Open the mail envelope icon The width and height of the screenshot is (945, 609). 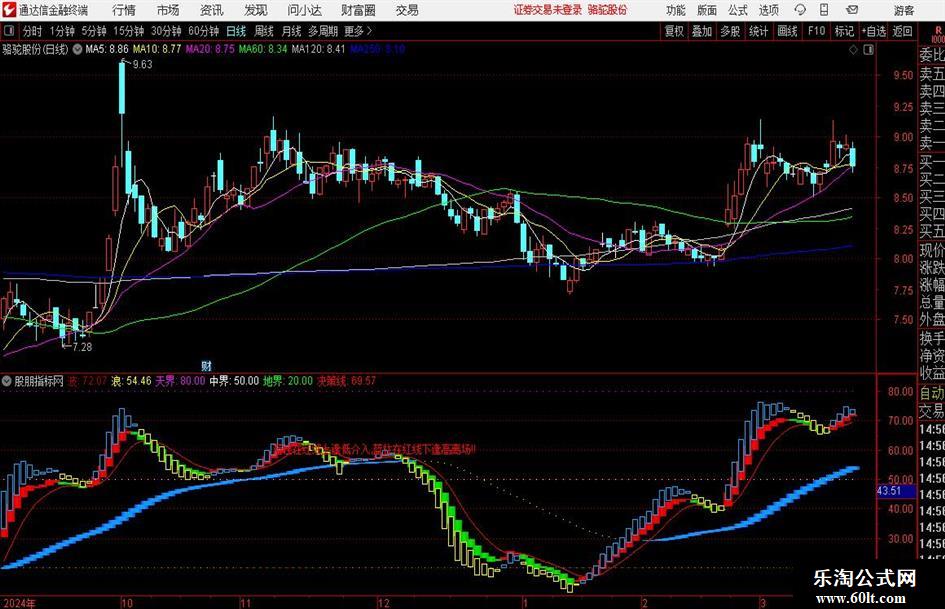[x=852, y=10]
